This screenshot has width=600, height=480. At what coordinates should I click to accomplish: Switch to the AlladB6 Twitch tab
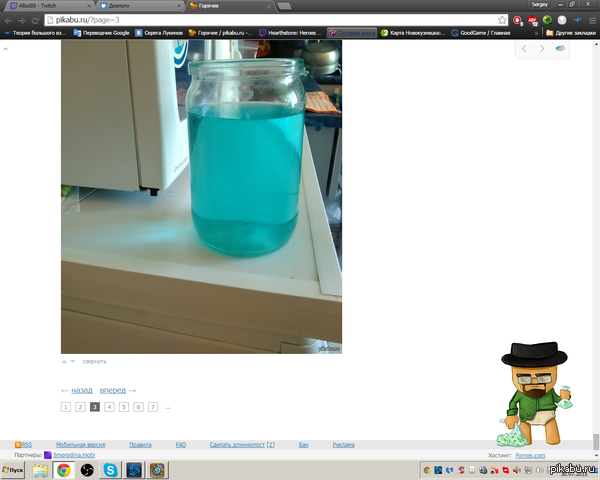click(40, 6)
